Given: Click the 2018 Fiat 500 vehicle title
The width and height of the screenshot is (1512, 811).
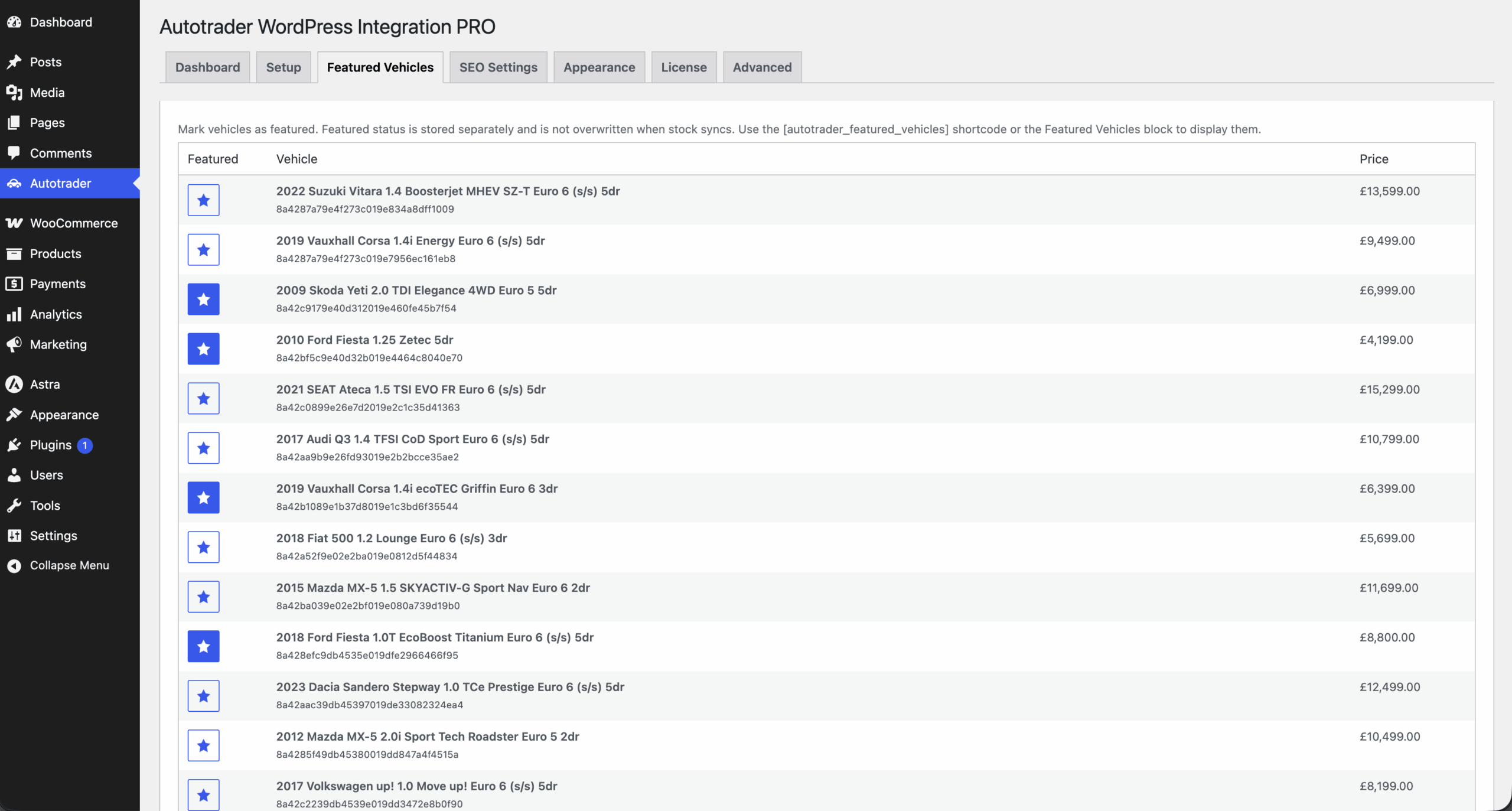Looking at the screenshot, I should [392, 539].
